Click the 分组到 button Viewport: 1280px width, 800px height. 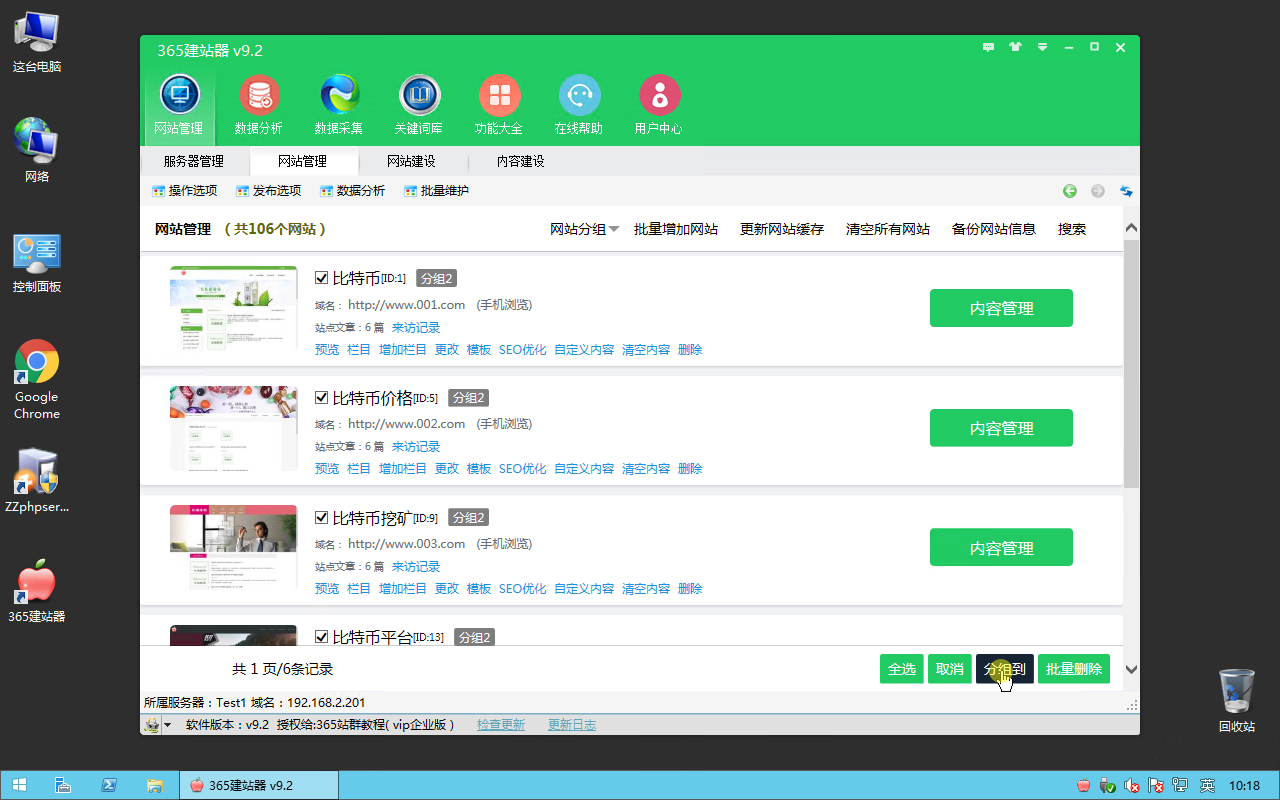[x=1005, y=669]
